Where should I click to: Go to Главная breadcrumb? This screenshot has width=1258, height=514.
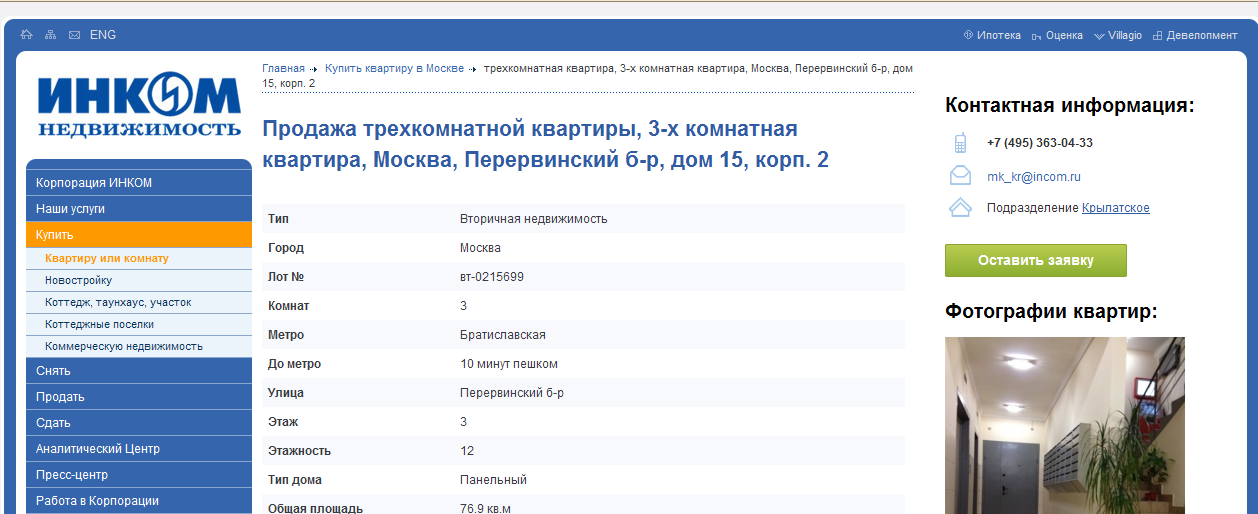[283, 68]
